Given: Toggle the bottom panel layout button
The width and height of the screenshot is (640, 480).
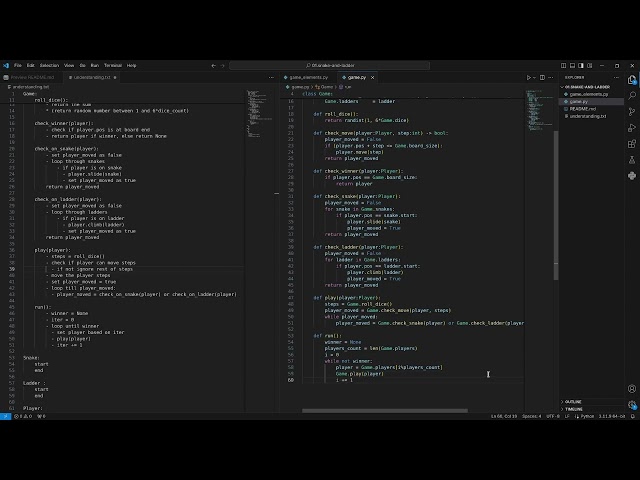Looking at the screenshot, I should pyautogui.click(x=572, y=65).
